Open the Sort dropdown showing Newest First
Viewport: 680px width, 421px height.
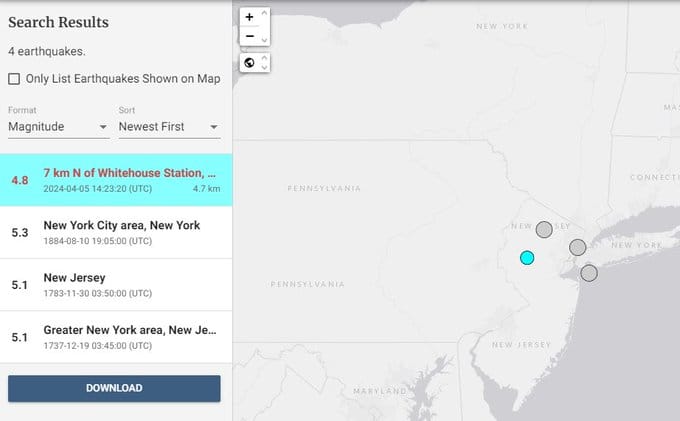[168, 127]
